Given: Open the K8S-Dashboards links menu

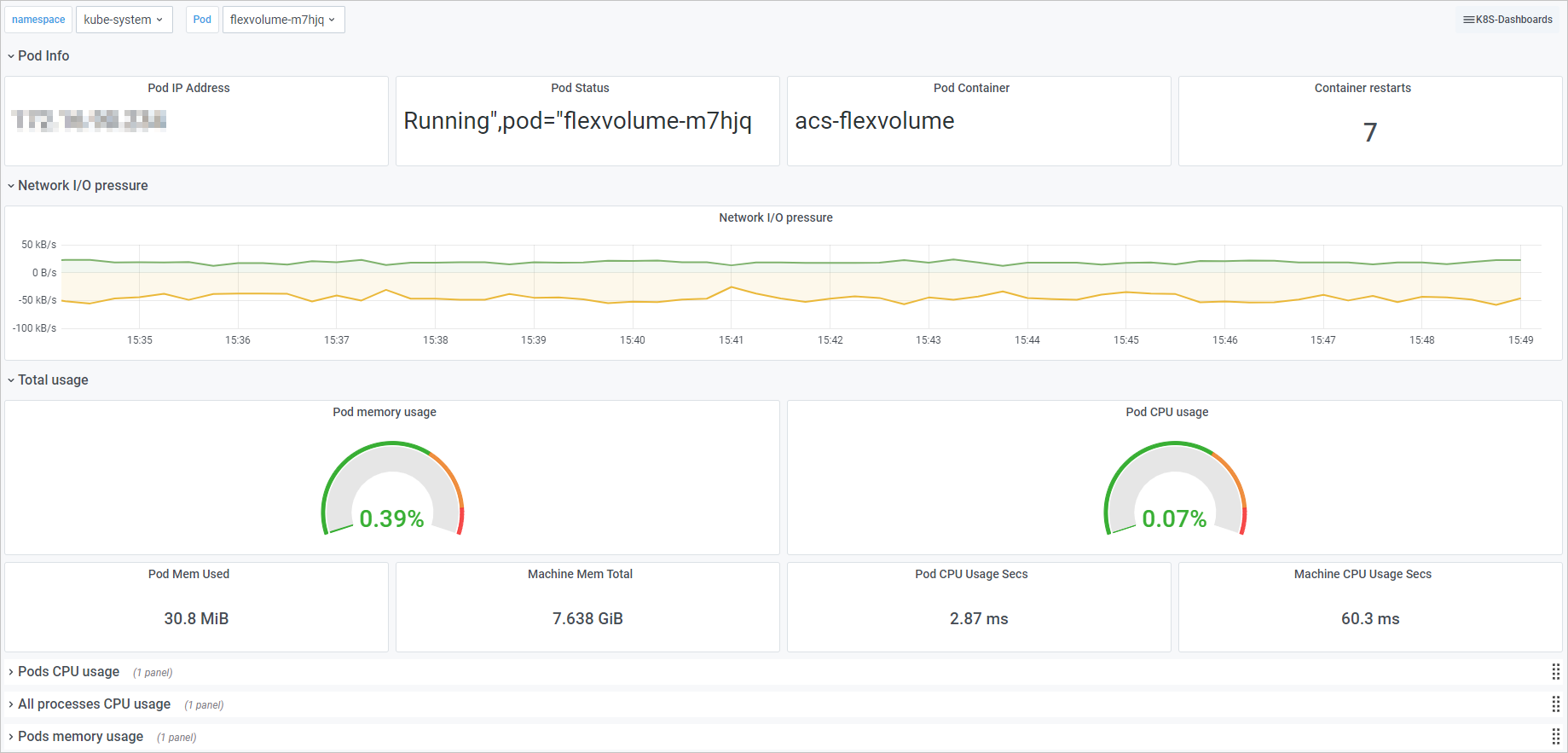Looking at the screenshot, I should pyautogui.click(x=1507, y=20).
